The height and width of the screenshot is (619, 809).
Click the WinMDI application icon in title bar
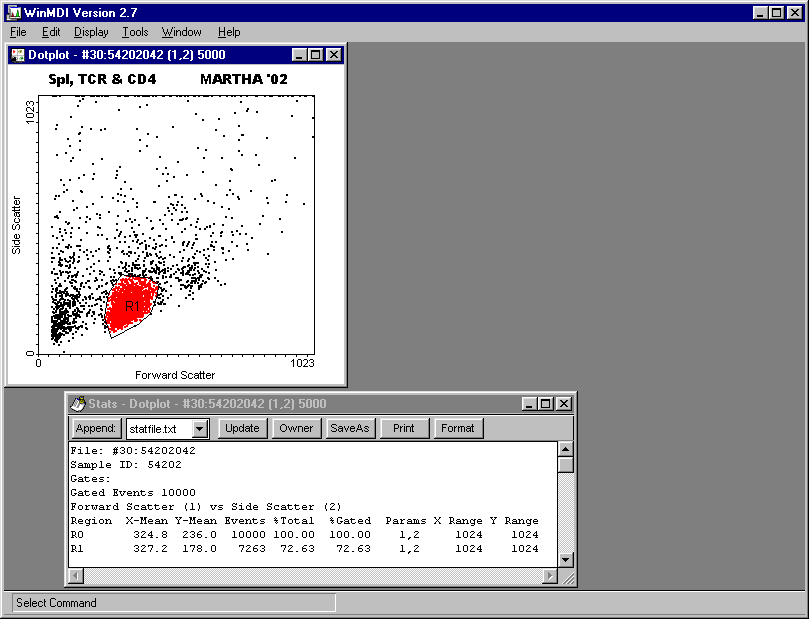tap(14, 13)
